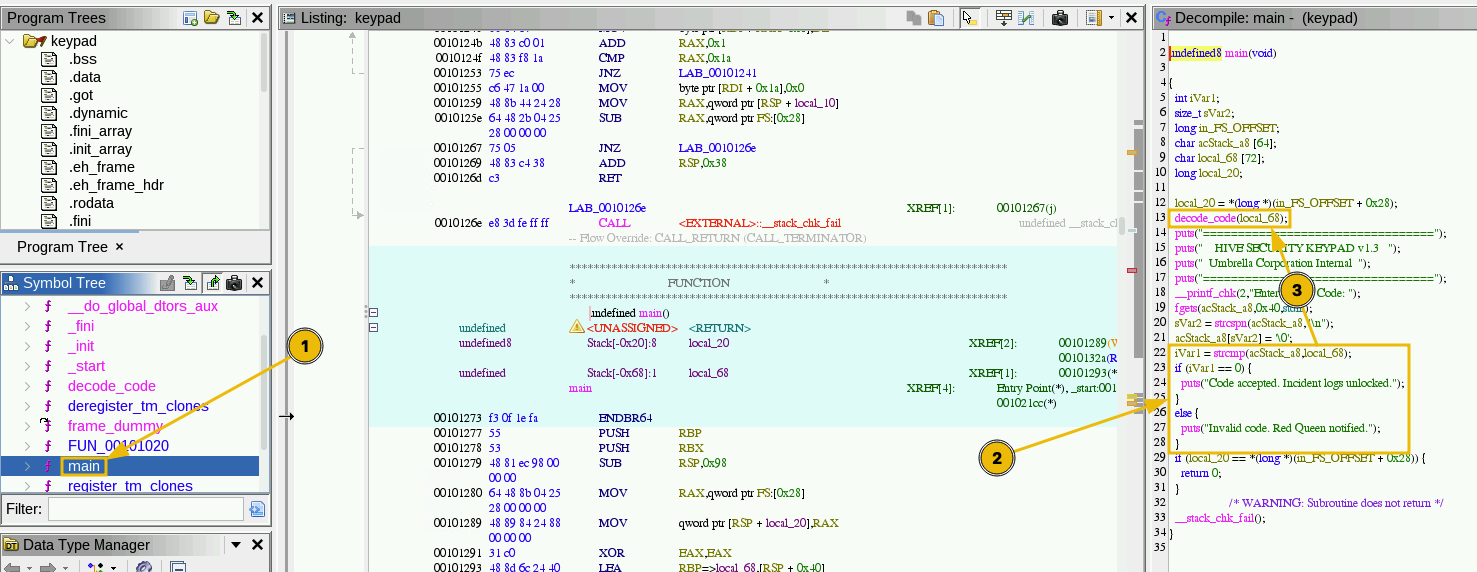Click main function name in Decompile signature
The height and width of the screenshot is (572, 1477).
(x=1235, y=53)
